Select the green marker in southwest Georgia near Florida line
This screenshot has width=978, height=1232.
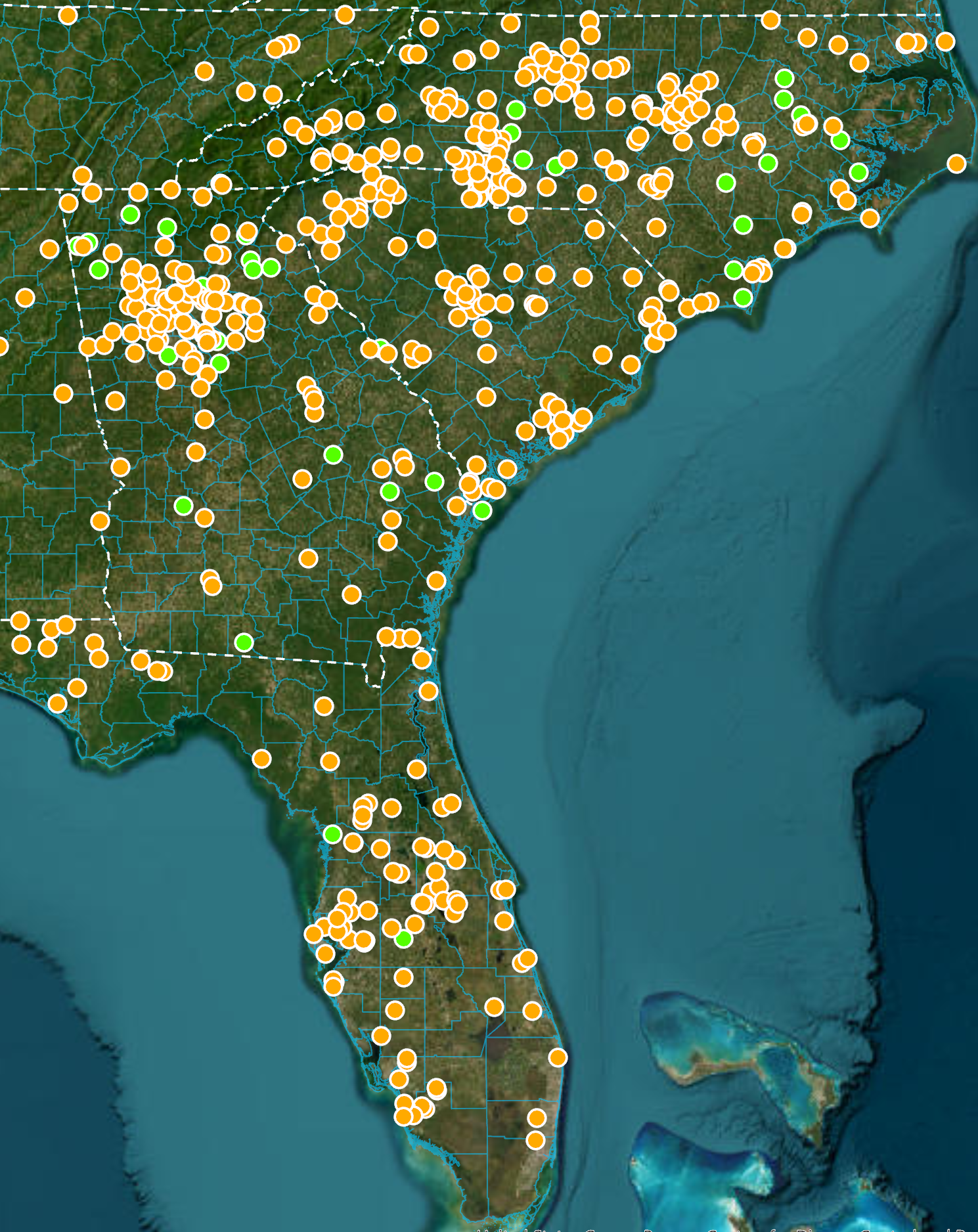click(244, 642)
